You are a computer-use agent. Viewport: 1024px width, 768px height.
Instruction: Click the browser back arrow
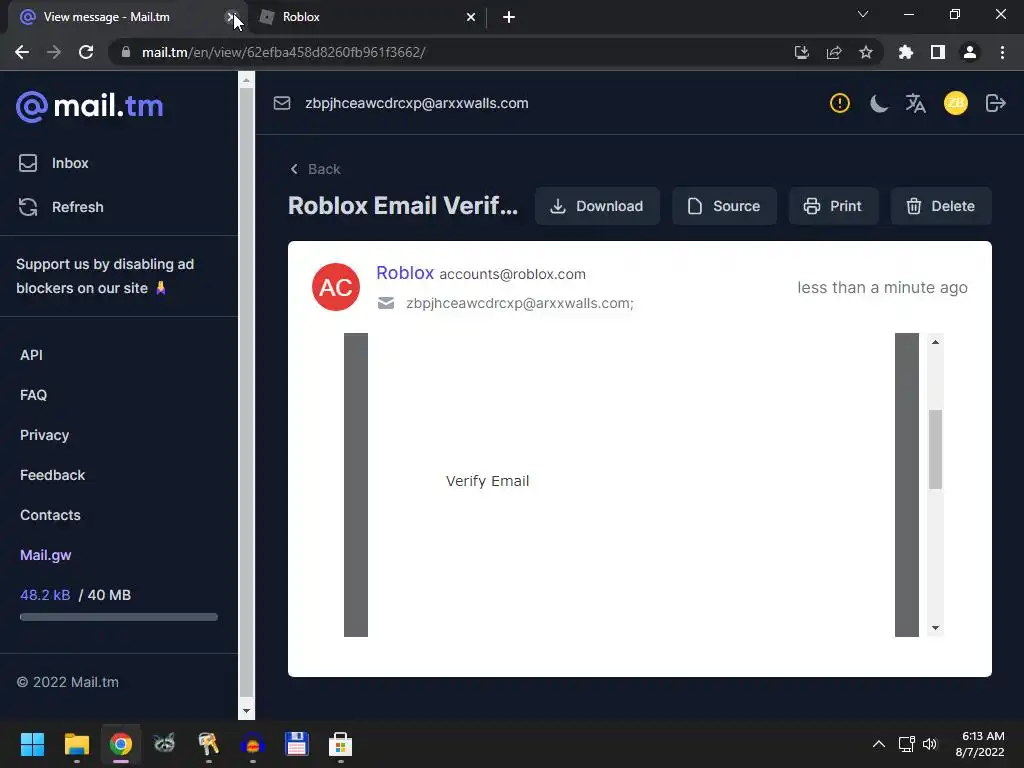click(22, 52)
